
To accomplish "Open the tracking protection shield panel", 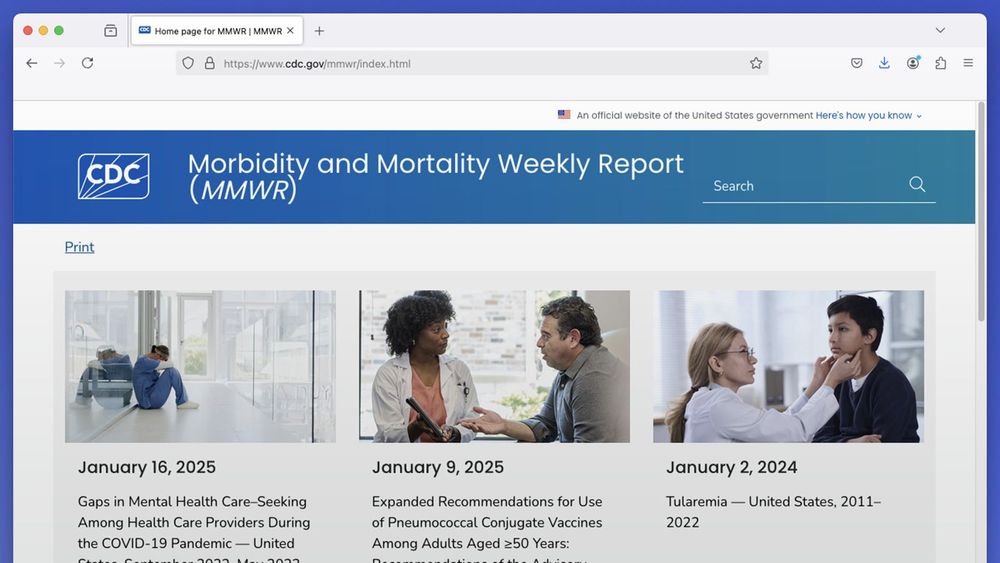I will click(188, 63).
